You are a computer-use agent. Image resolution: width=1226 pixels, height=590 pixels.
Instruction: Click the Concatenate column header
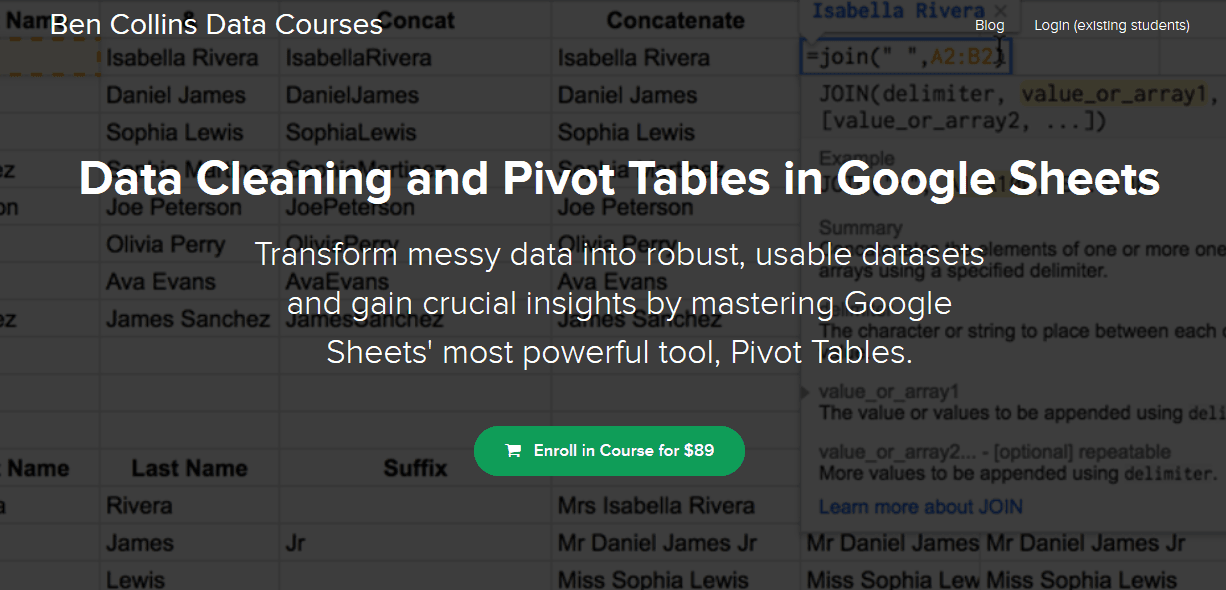coord(675,20)
